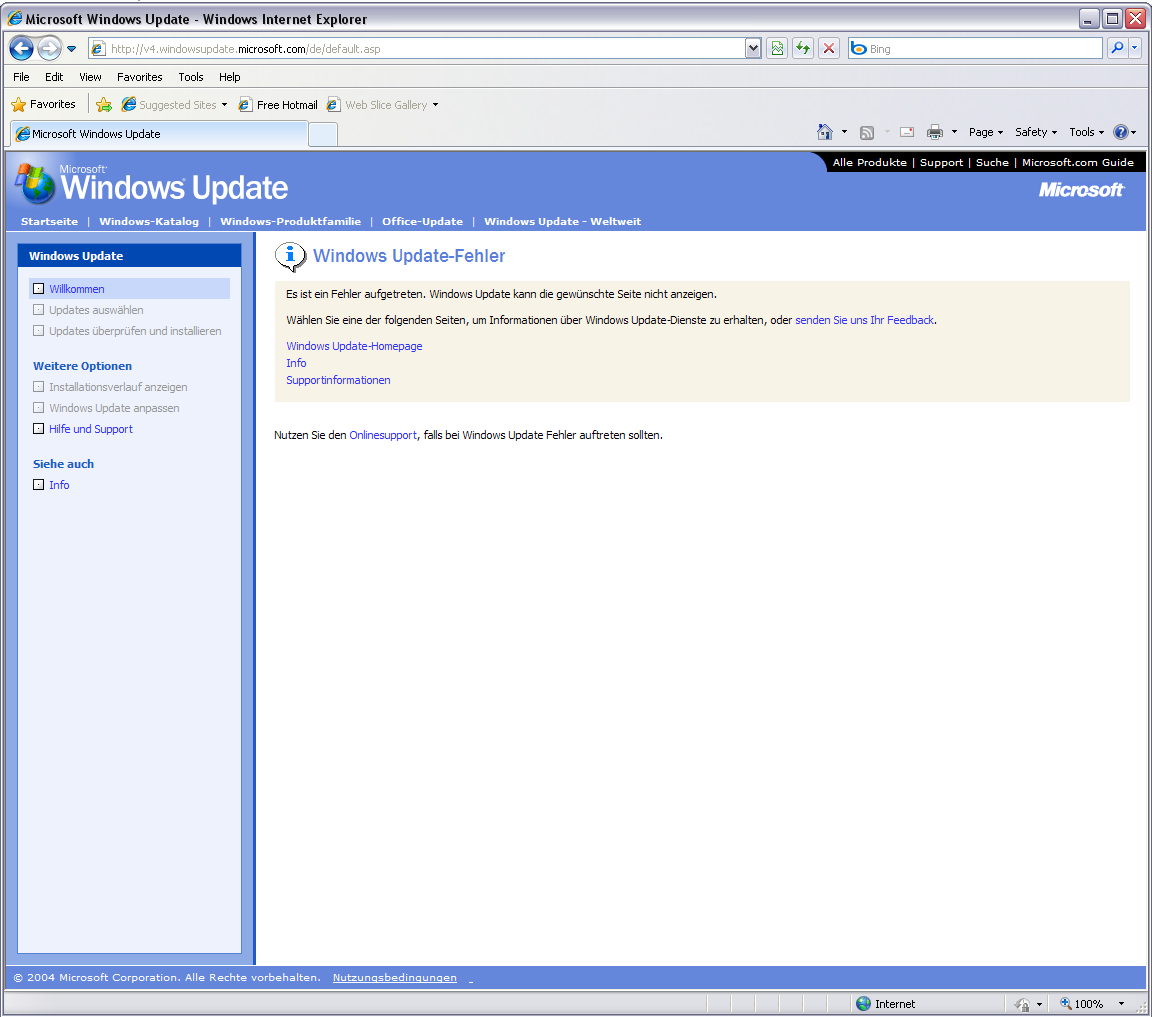
Task: Open the Microsoft.com Guide link
Action: [x=1077, y=162]
